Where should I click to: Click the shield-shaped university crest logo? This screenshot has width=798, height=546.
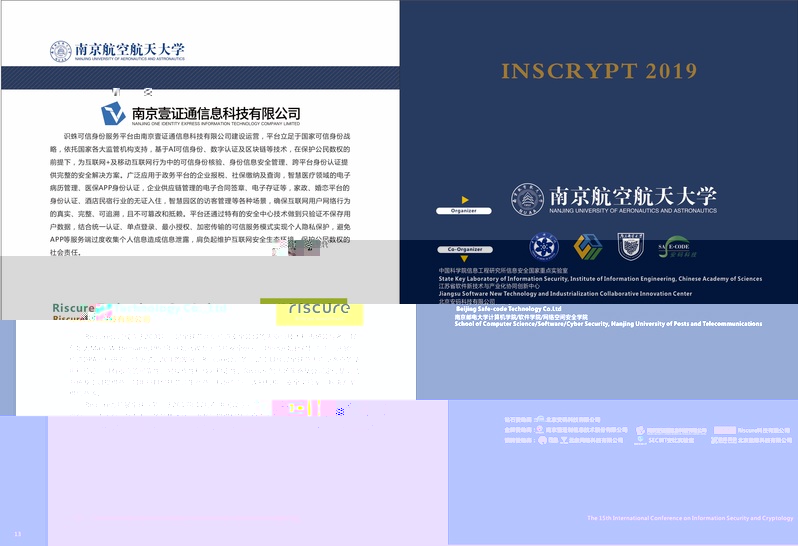point(631,247)
